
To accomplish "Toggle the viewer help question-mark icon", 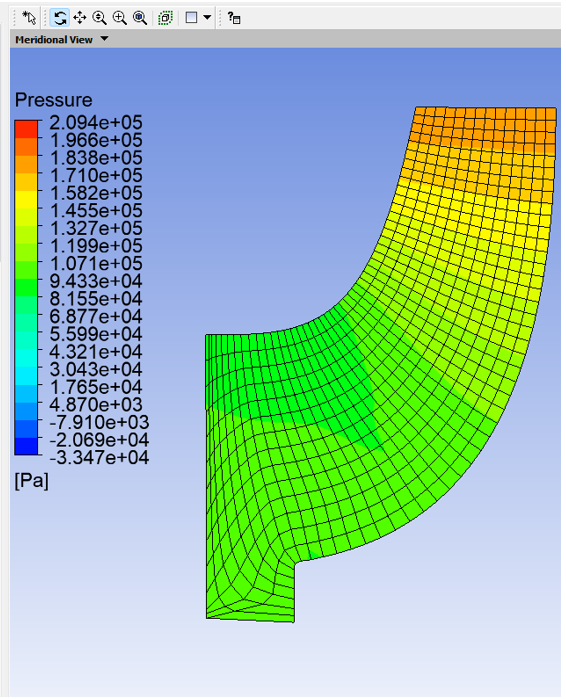I will click(234, 18).
